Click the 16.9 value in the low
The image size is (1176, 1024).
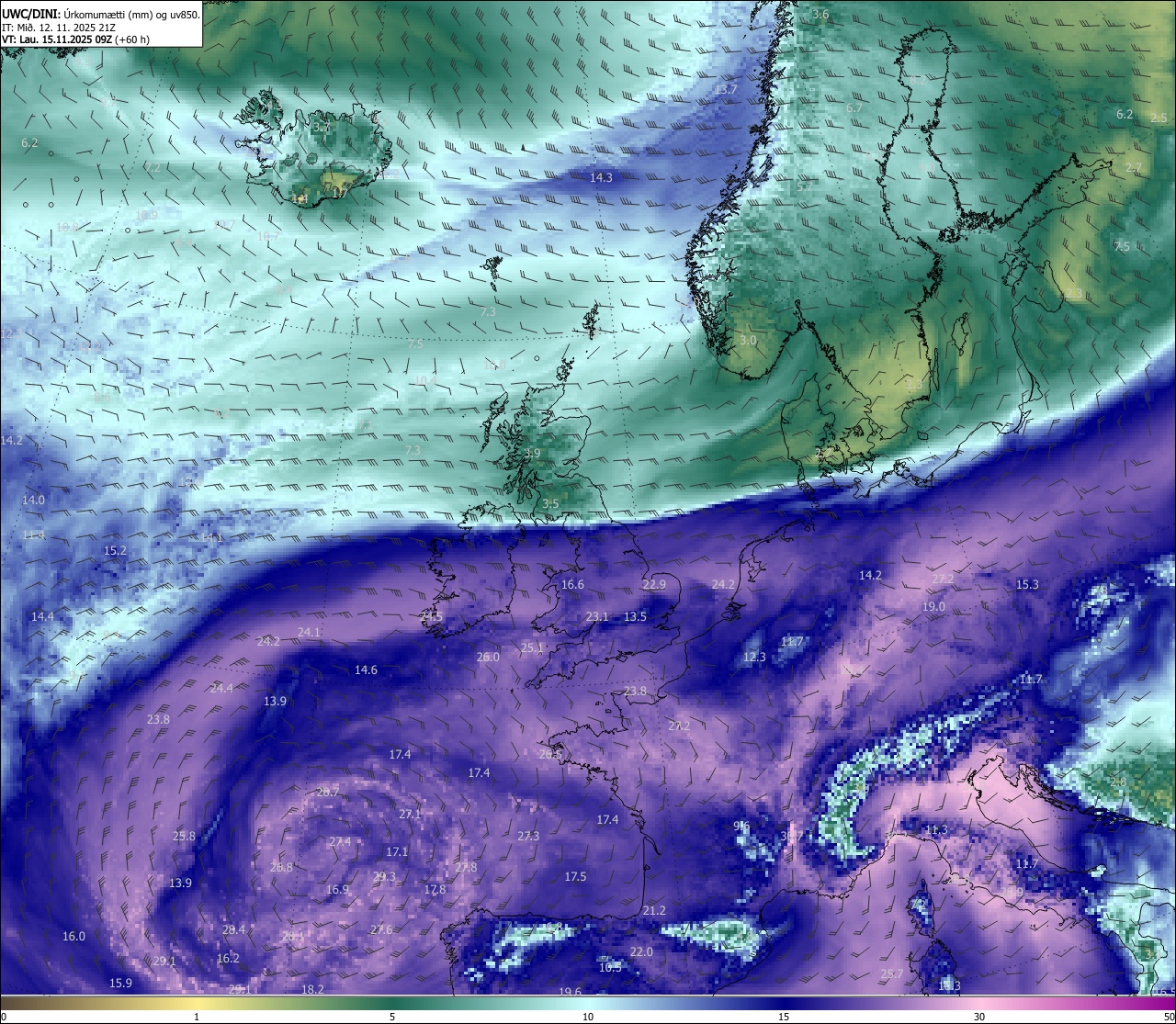tap(337, 889)
